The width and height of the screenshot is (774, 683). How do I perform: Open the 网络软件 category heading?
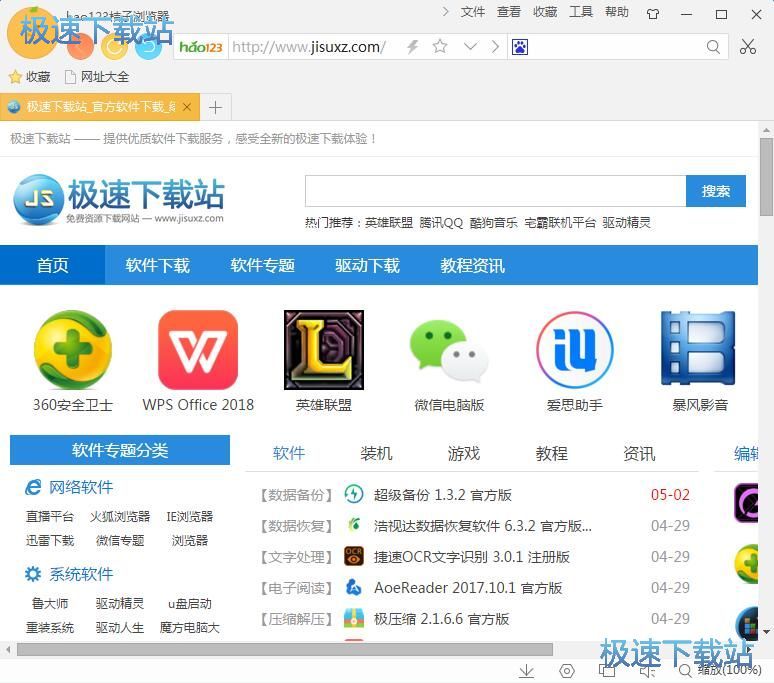point(69,488)
